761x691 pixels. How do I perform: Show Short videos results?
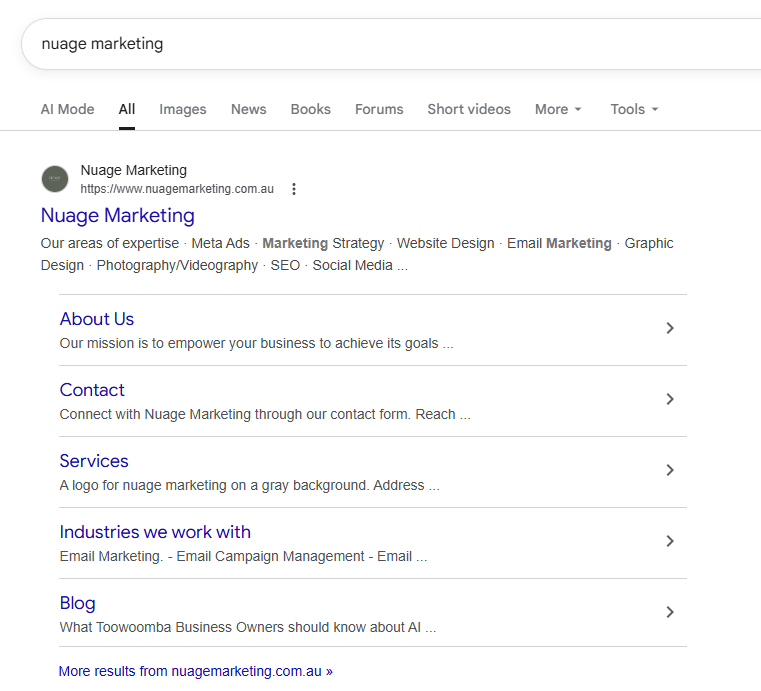(469, 109)
